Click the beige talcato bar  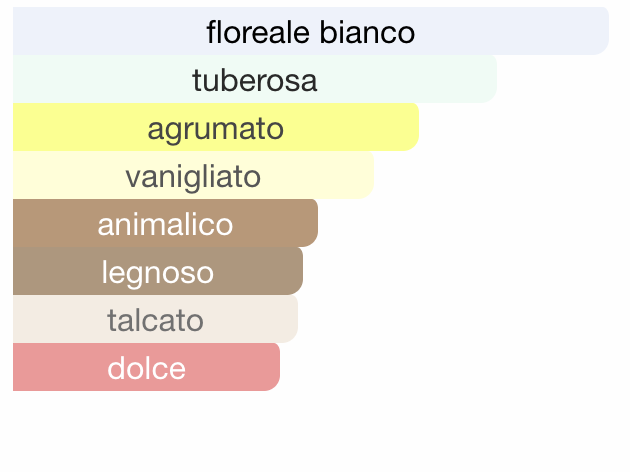155,319
